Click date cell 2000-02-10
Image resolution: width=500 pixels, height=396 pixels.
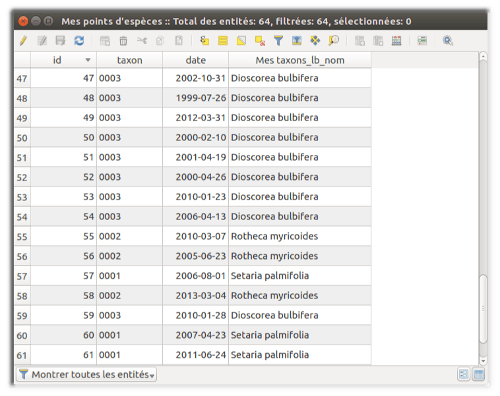(x=195, y=137)
